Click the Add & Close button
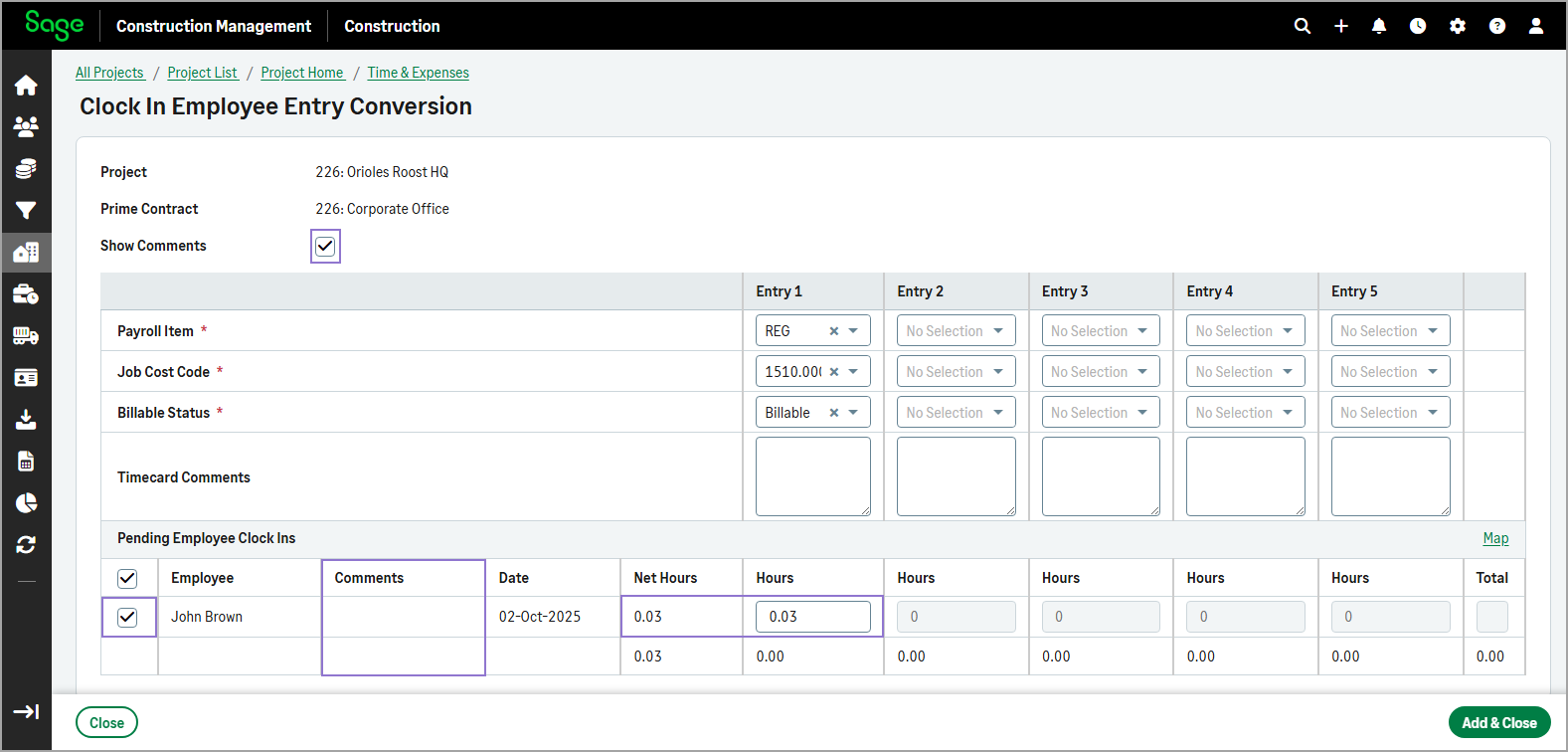 (x=1498, y=723)
